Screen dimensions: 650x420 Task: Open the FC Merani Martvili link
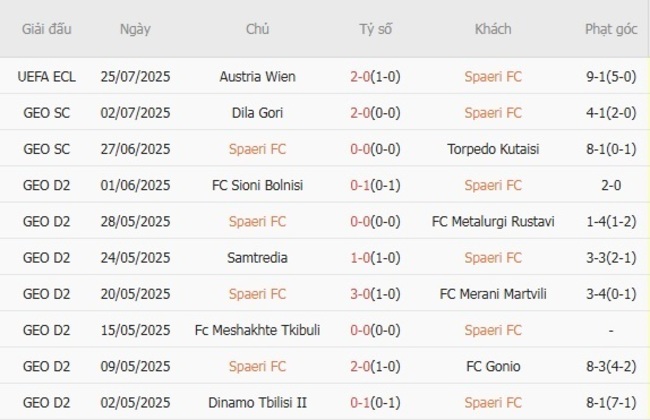click(x=493, y=294)
